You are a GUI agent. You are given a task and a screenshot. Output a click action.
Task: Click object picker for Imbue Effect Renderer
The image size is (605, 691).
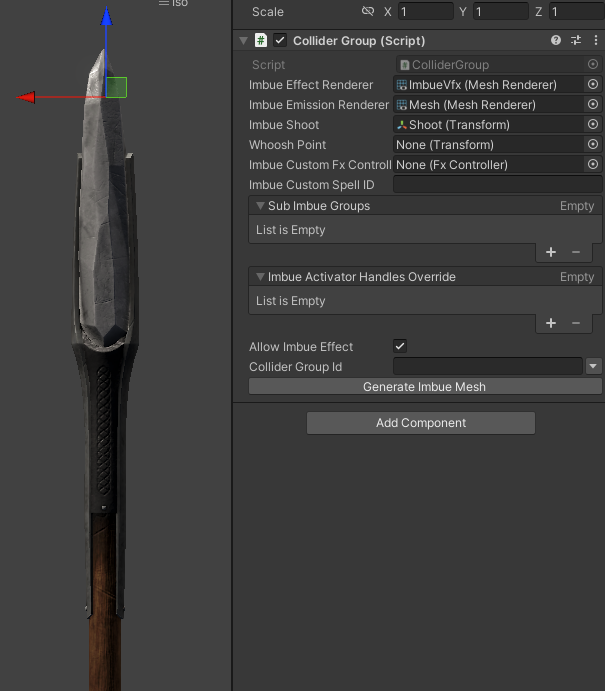[x=593, y=84]
